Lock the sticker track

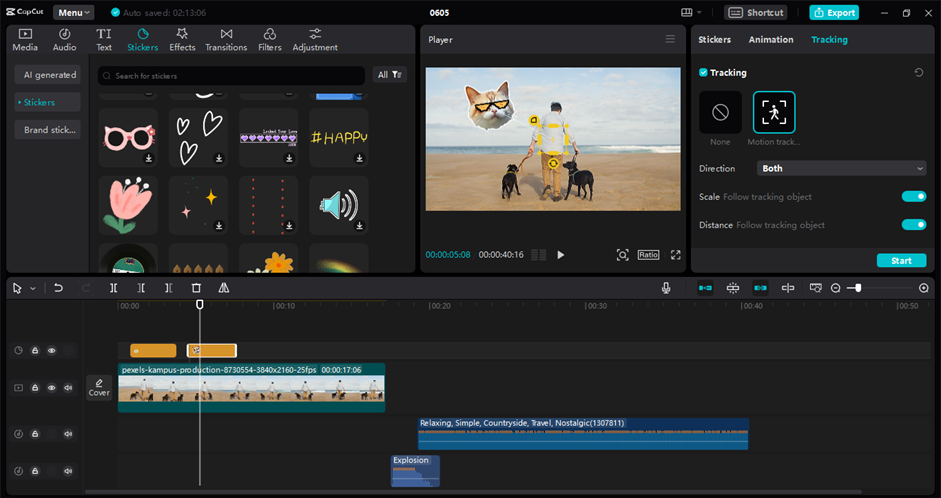point(35,350)
